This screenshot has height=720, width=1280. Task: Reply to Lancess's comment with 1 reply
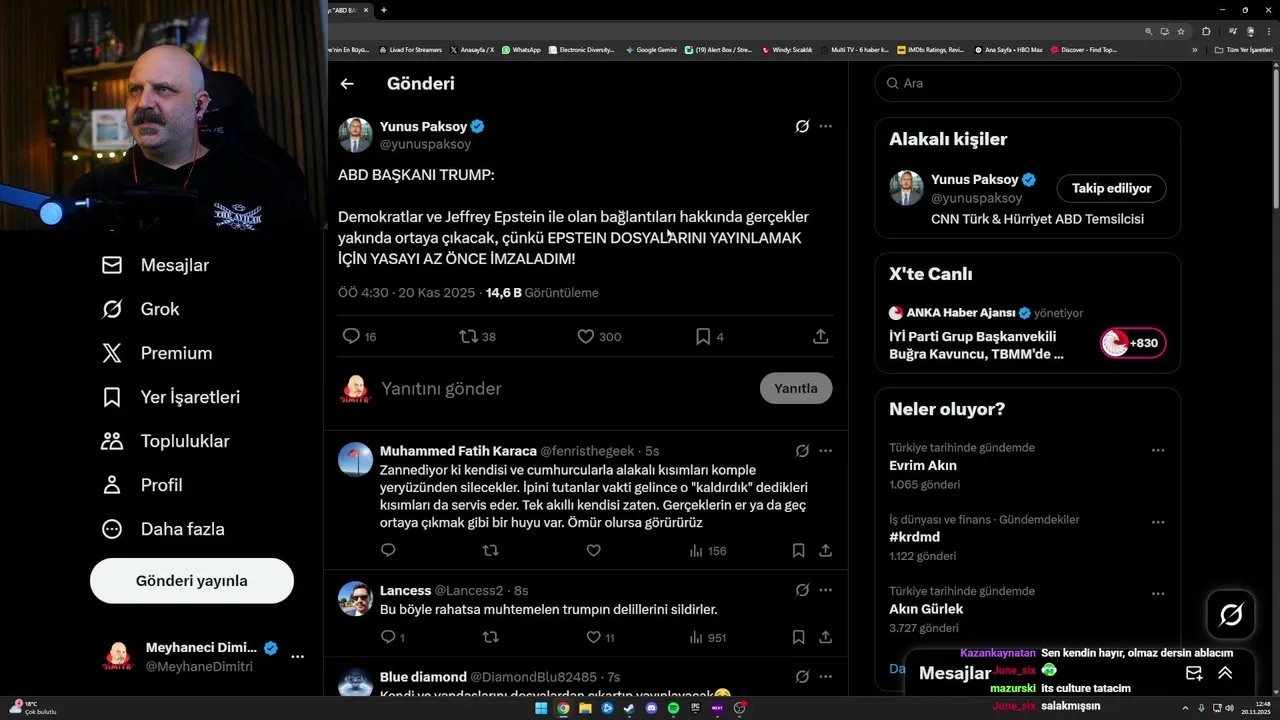[392, 637]
